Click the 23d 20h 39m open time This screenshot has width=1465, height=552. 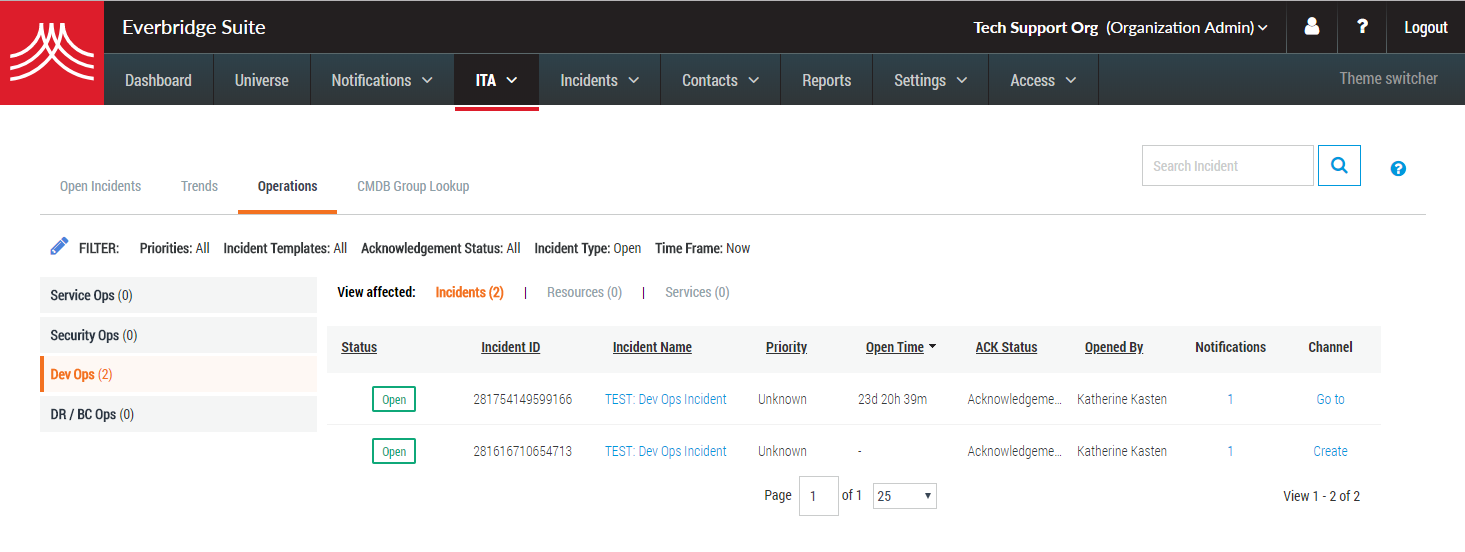point(892,399)
